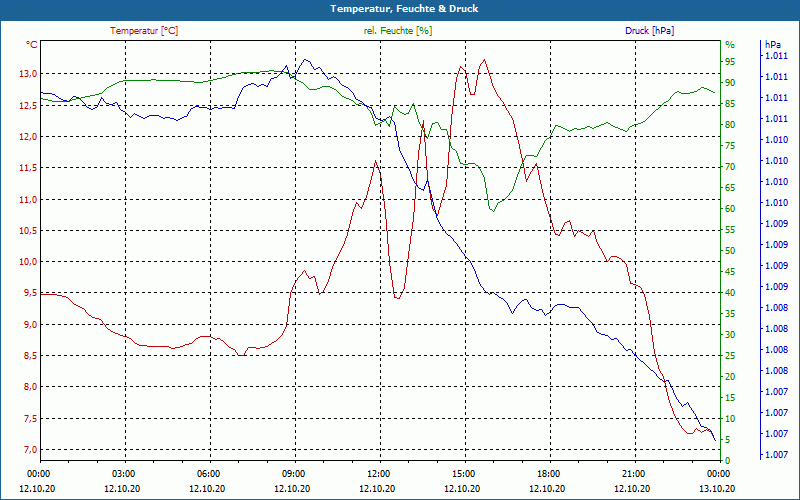Click the '09:00' time axis label
The height and width of the screenshot is (500, 800).
(292, 473)
